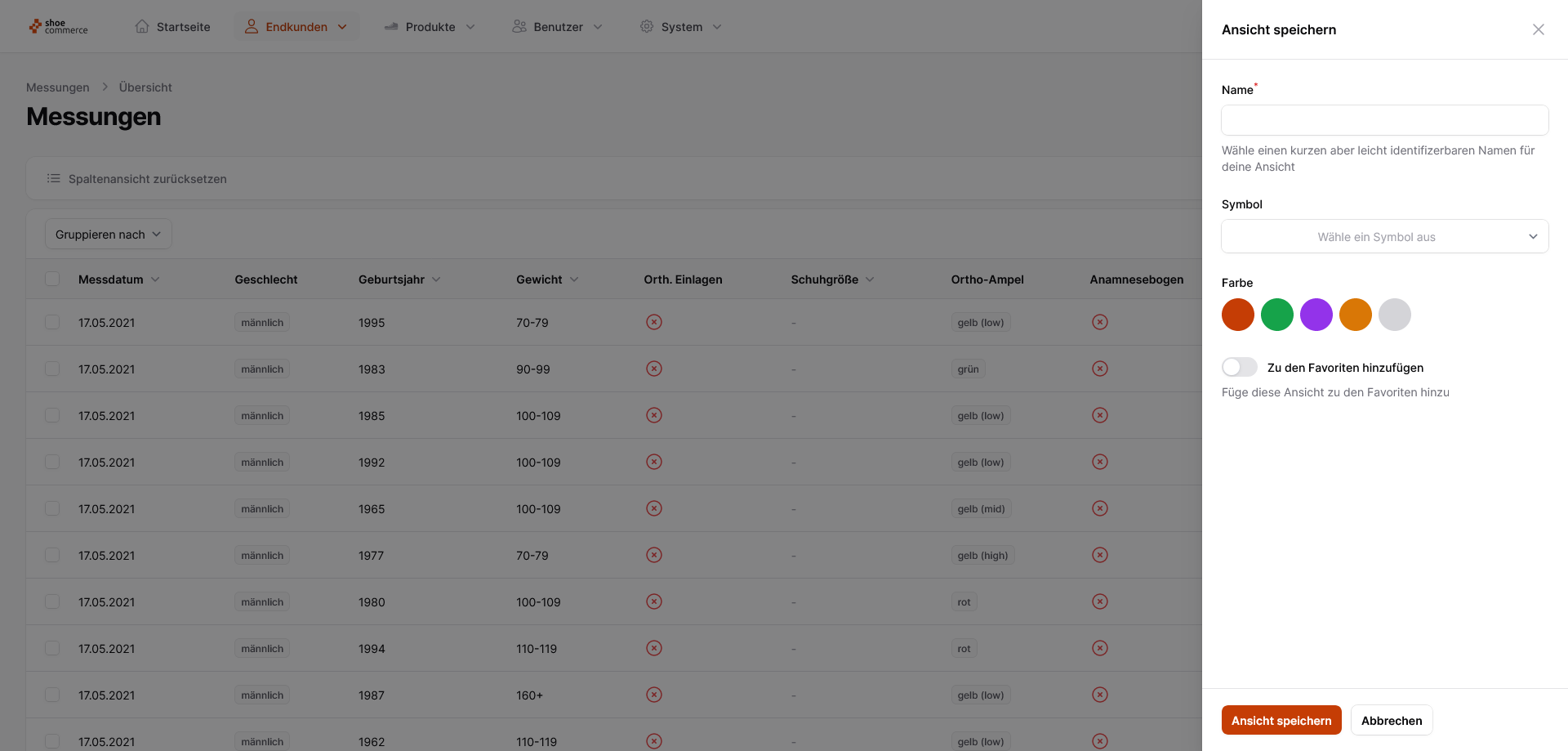Click the Abbrechen button
This screenshot has width=1568, height=751.
pos(1392,720)
